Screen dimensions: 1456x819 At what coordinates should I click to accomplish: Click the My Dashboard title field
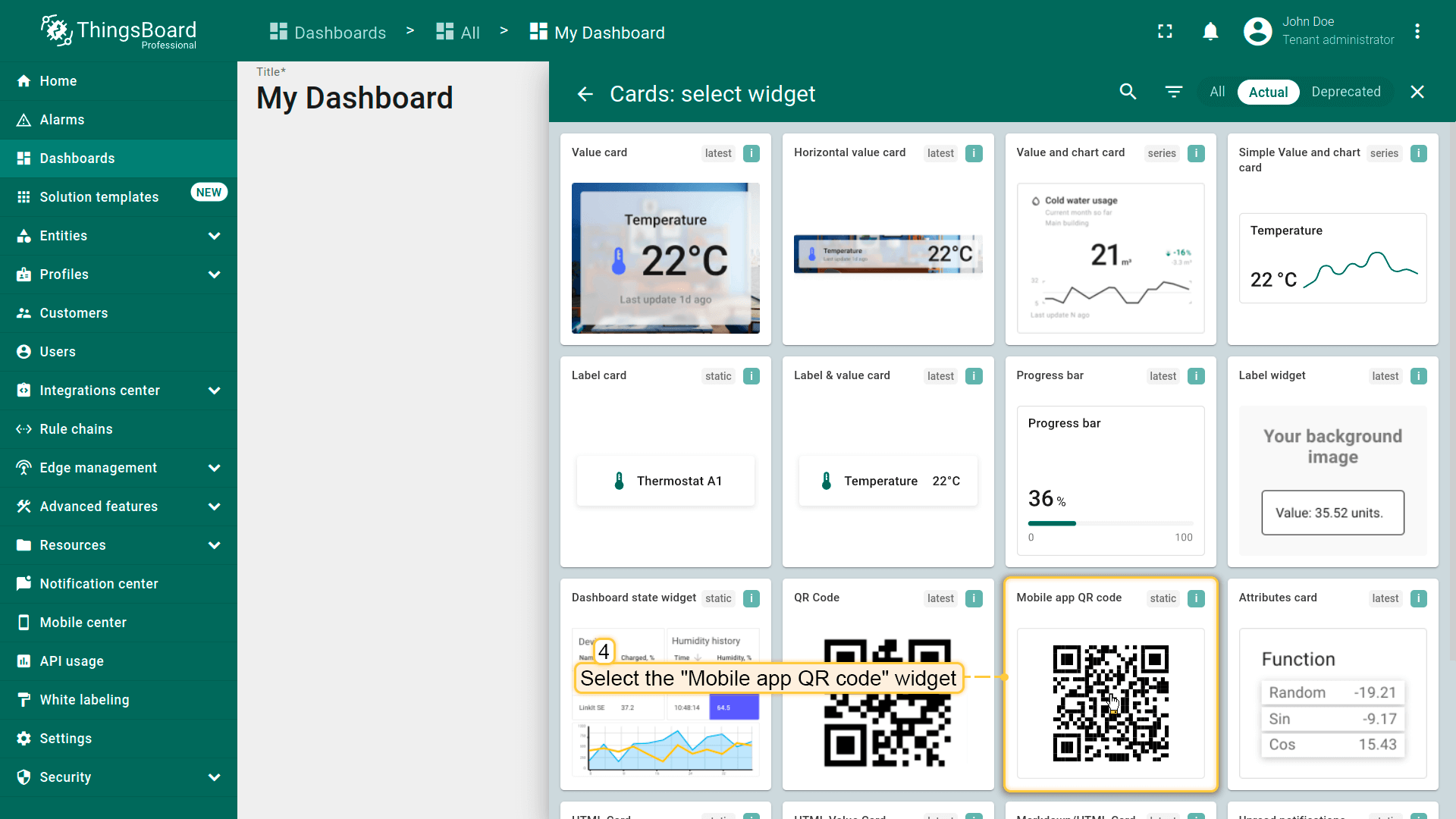[x=354, y=99]
